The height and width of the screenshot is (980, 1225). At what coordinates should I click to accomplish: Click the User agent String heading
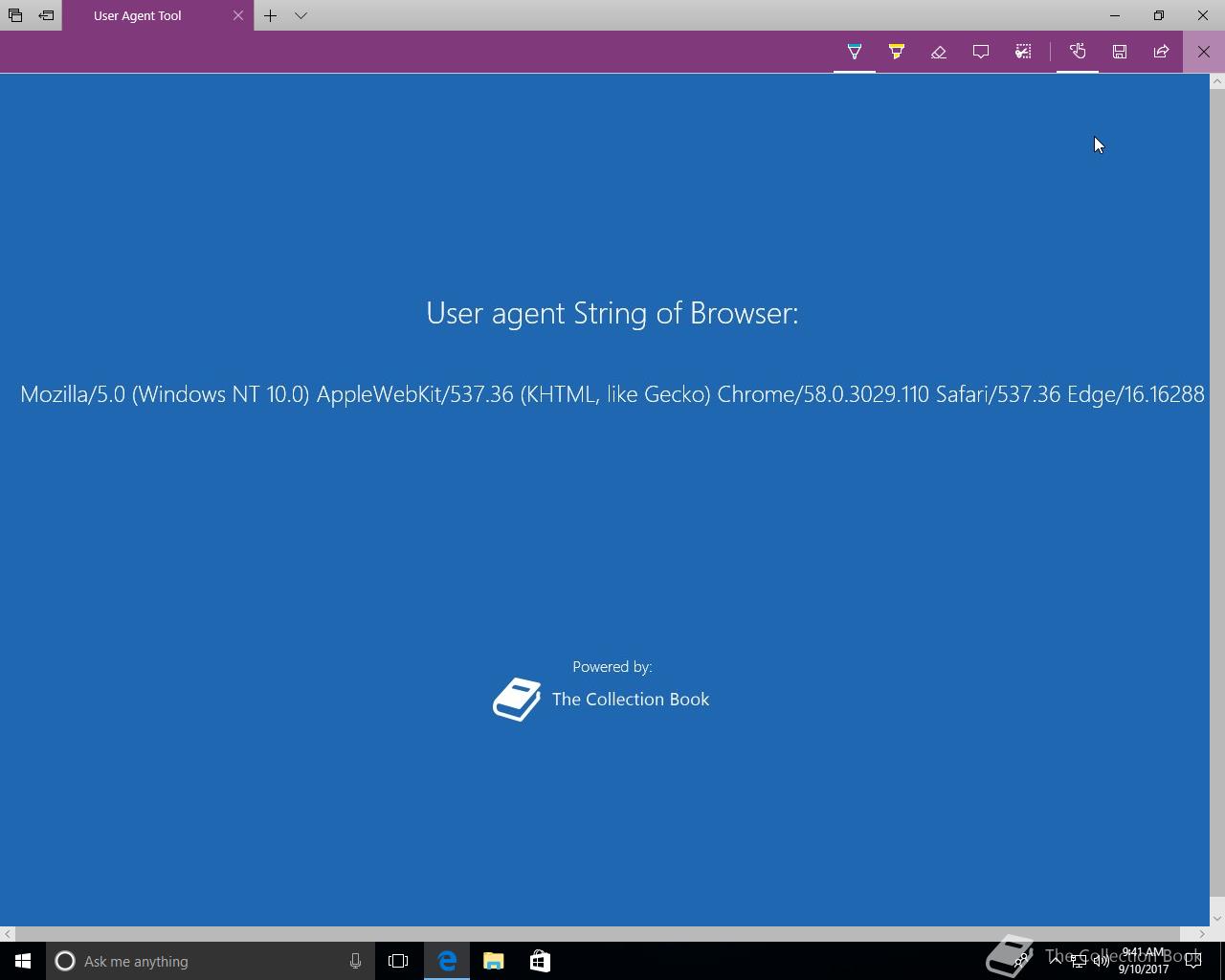[612, 313]
